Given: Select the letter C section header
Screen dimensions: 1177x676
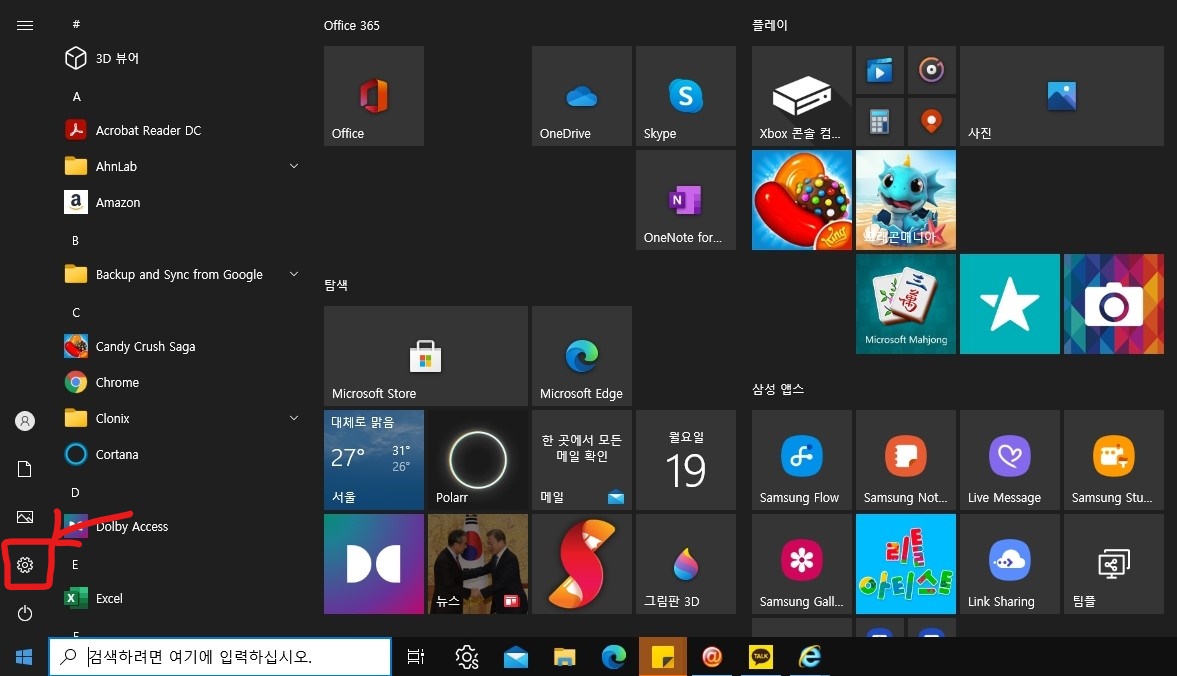Looking at the screenshot, I should (76, 313).
